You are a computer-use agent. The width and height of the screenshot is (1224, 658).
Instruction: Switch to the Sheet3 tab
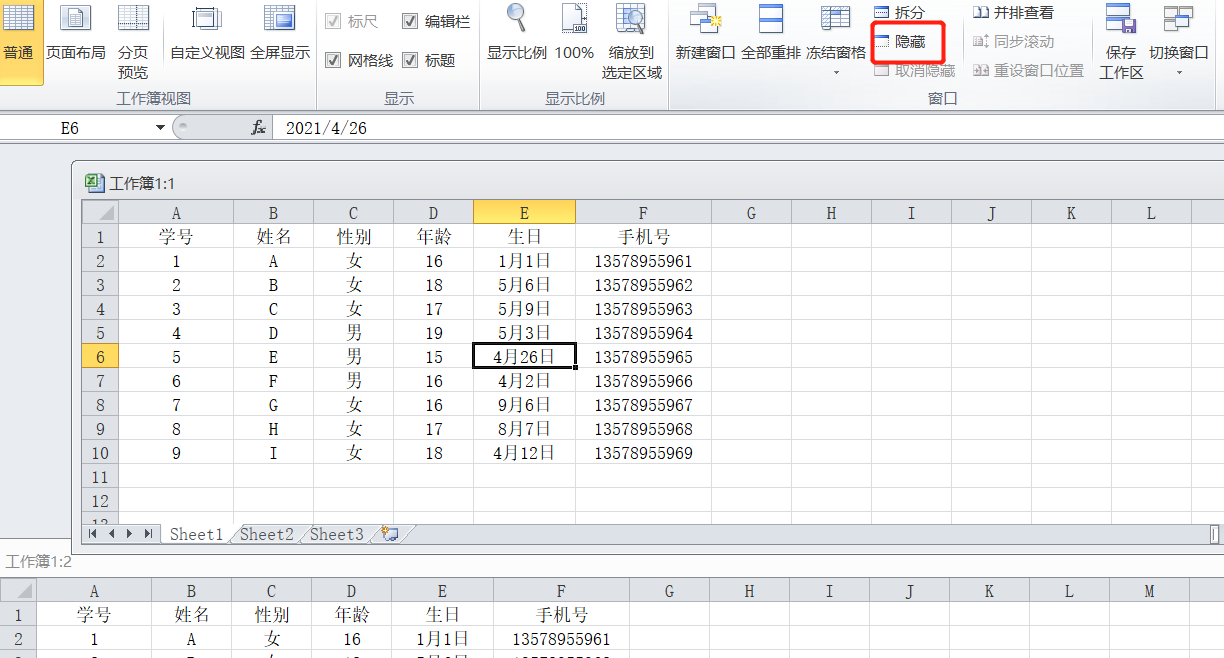[337, 534]
